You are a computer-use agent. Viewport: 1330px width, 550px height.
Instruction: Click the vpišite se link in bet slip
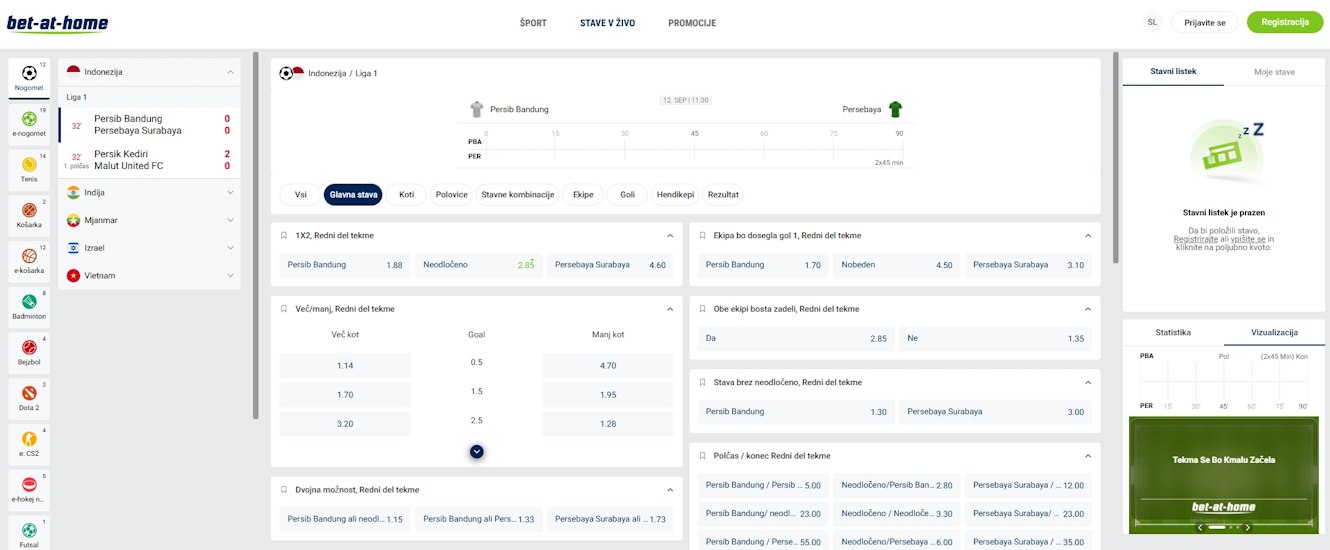[1247, 240]
